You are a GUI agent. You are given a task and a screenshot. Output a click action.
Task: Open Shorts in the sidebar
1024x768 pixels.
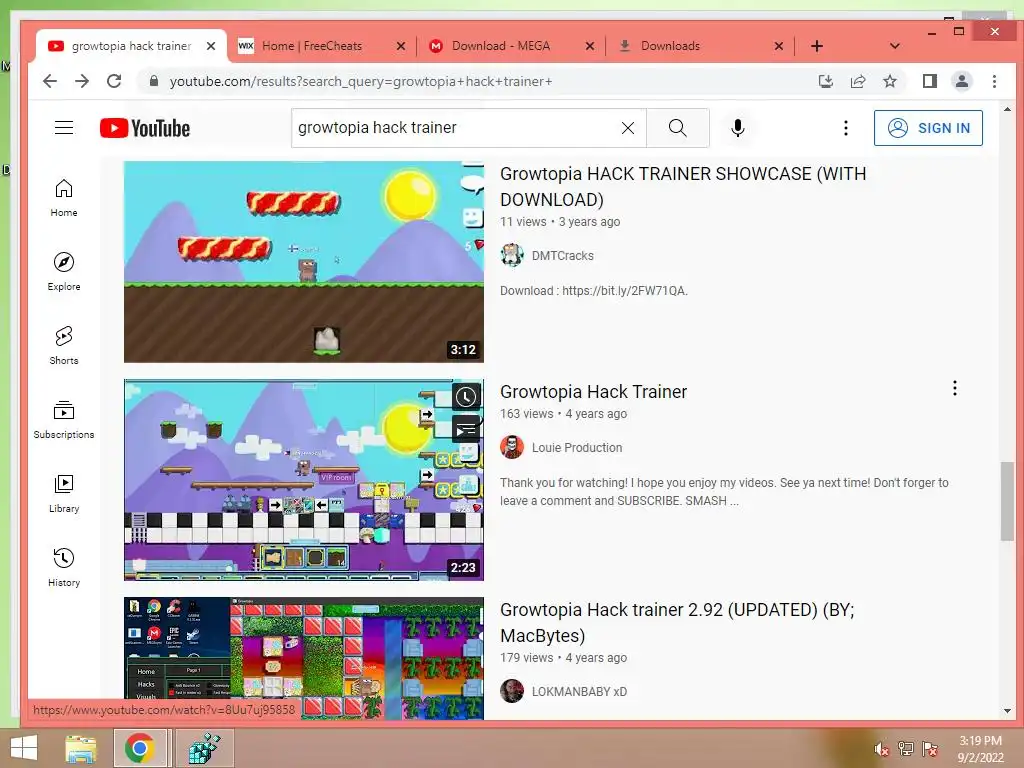coord(64,345)
